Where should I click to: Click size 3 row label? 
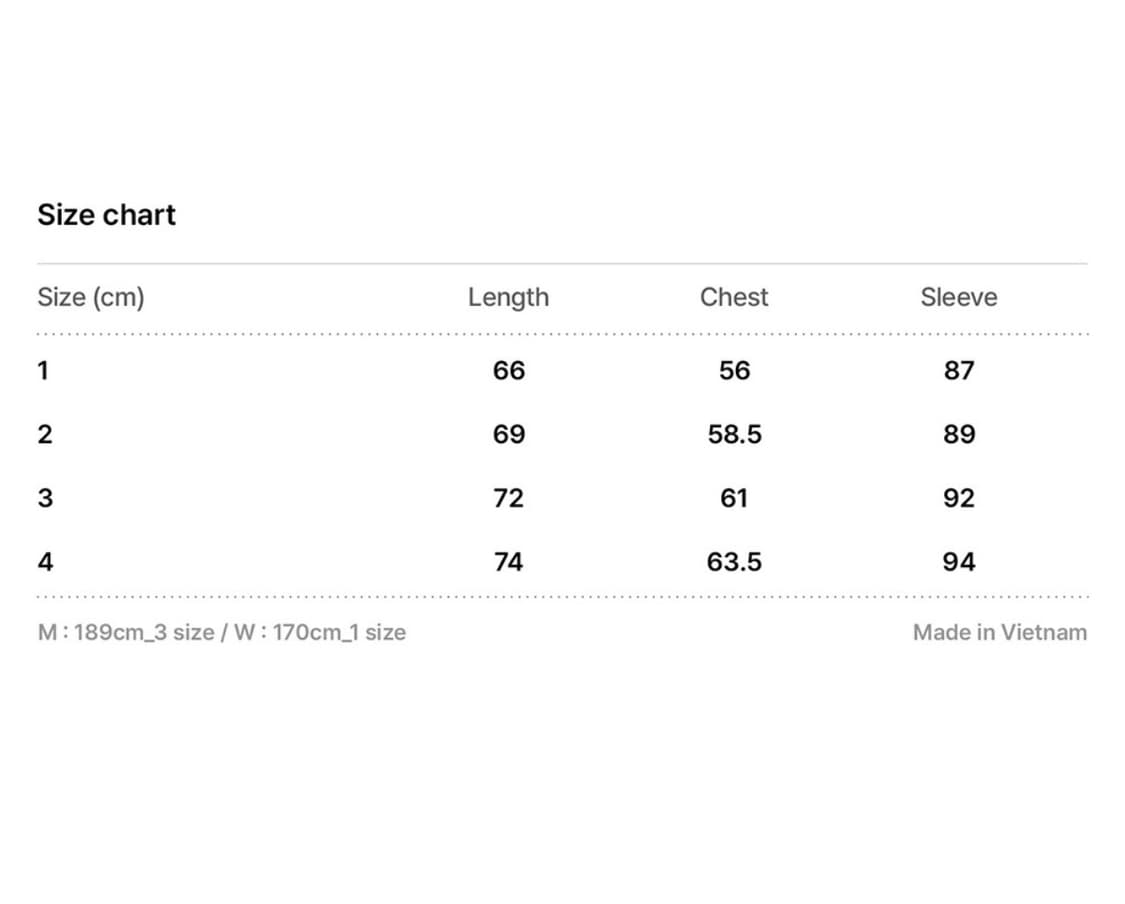(x=44, y=498)
